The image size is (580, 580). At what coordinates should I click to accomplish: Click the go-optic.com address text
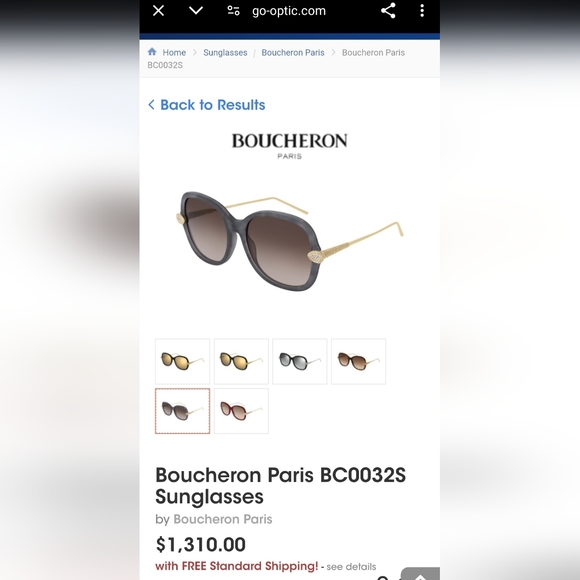(289, 11)
